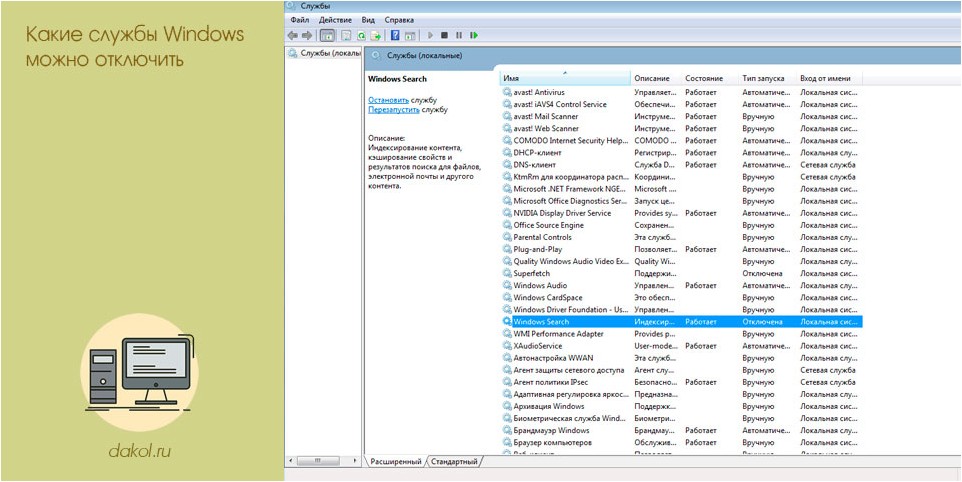This screenshot has width=962, height=482.
Task: Open the Файл menu
Action: tap(300, 20)
